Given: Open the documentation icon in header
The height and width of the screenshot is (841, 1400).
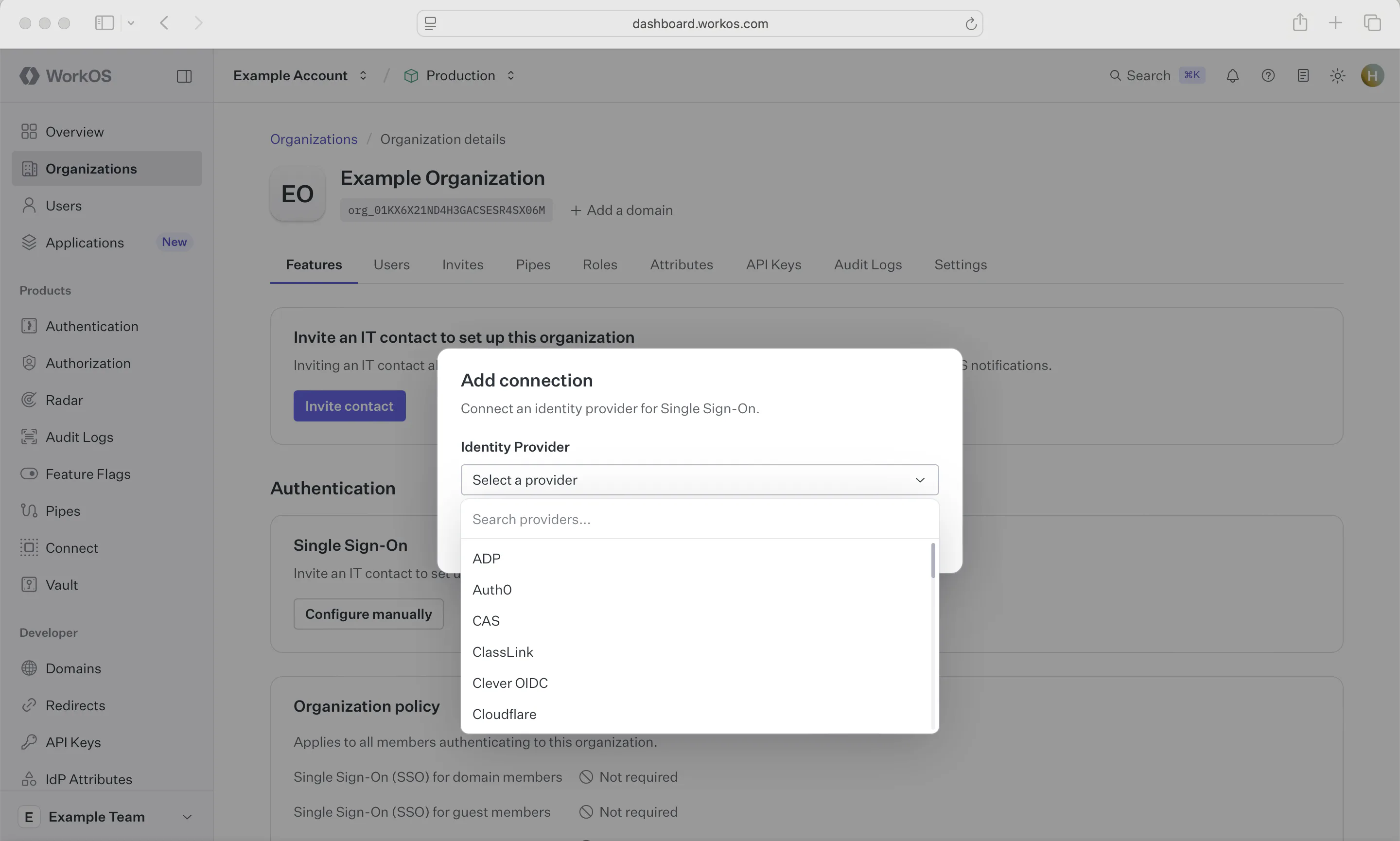Looking at the screenshot, I should coord(1303,75).
